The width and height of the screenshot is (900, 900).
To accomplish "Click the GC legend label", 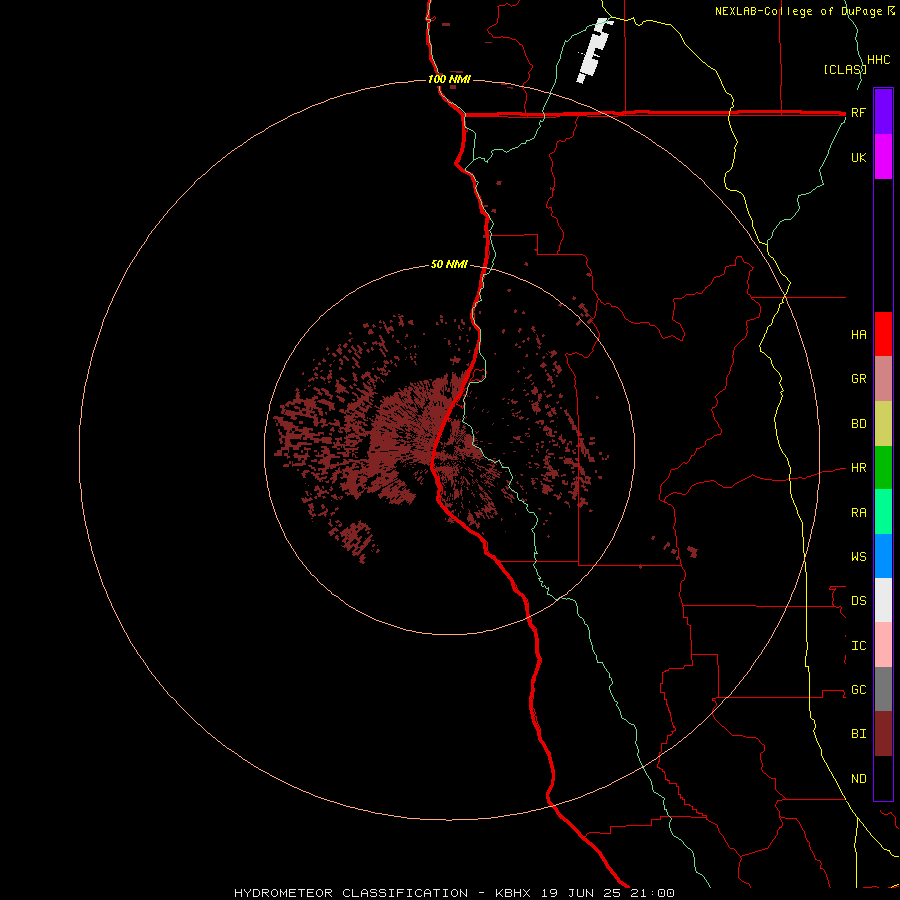I will tap(859, 690).
